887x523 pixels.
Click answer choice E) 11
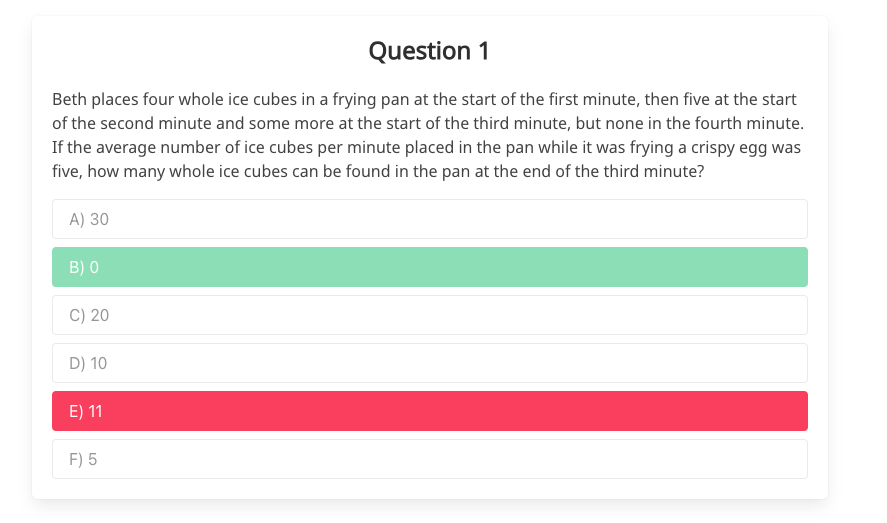pyautogui.click(x=429, y=411)
